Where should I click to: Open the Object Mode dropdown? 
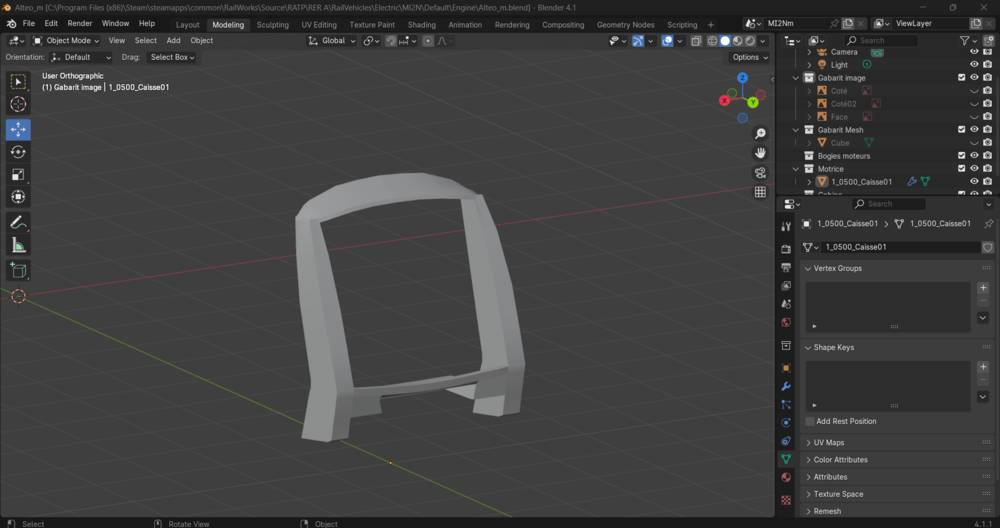(x=66, y=40)
